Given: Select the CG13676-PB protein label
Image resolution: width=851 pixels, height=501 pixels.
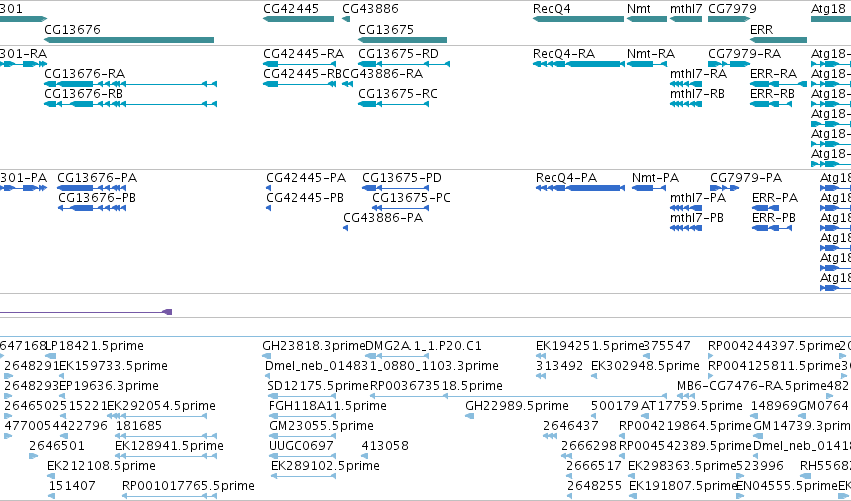Looking at the screenshot, I should coord(97,198).
